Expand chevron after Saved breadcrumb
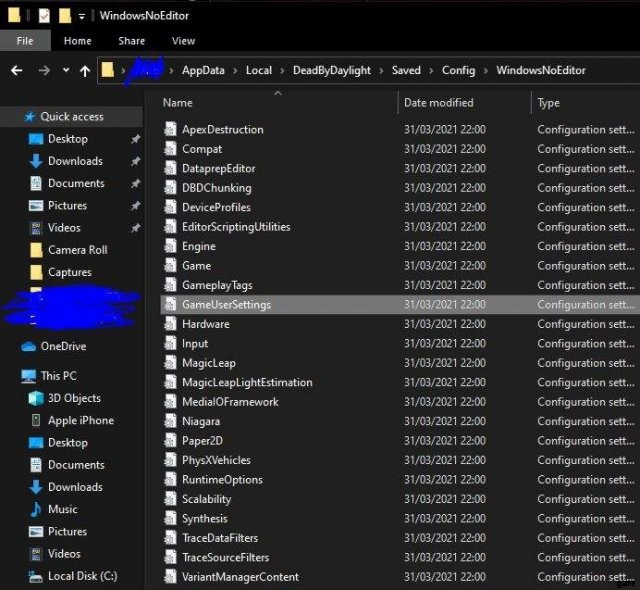This screenshot has height=590, width=640. click(x=431, y=71)
